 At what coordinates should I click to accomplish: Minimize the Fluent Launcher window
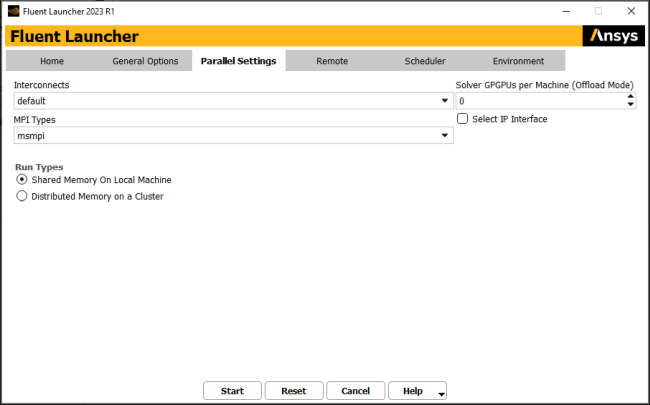coord(566,11)
